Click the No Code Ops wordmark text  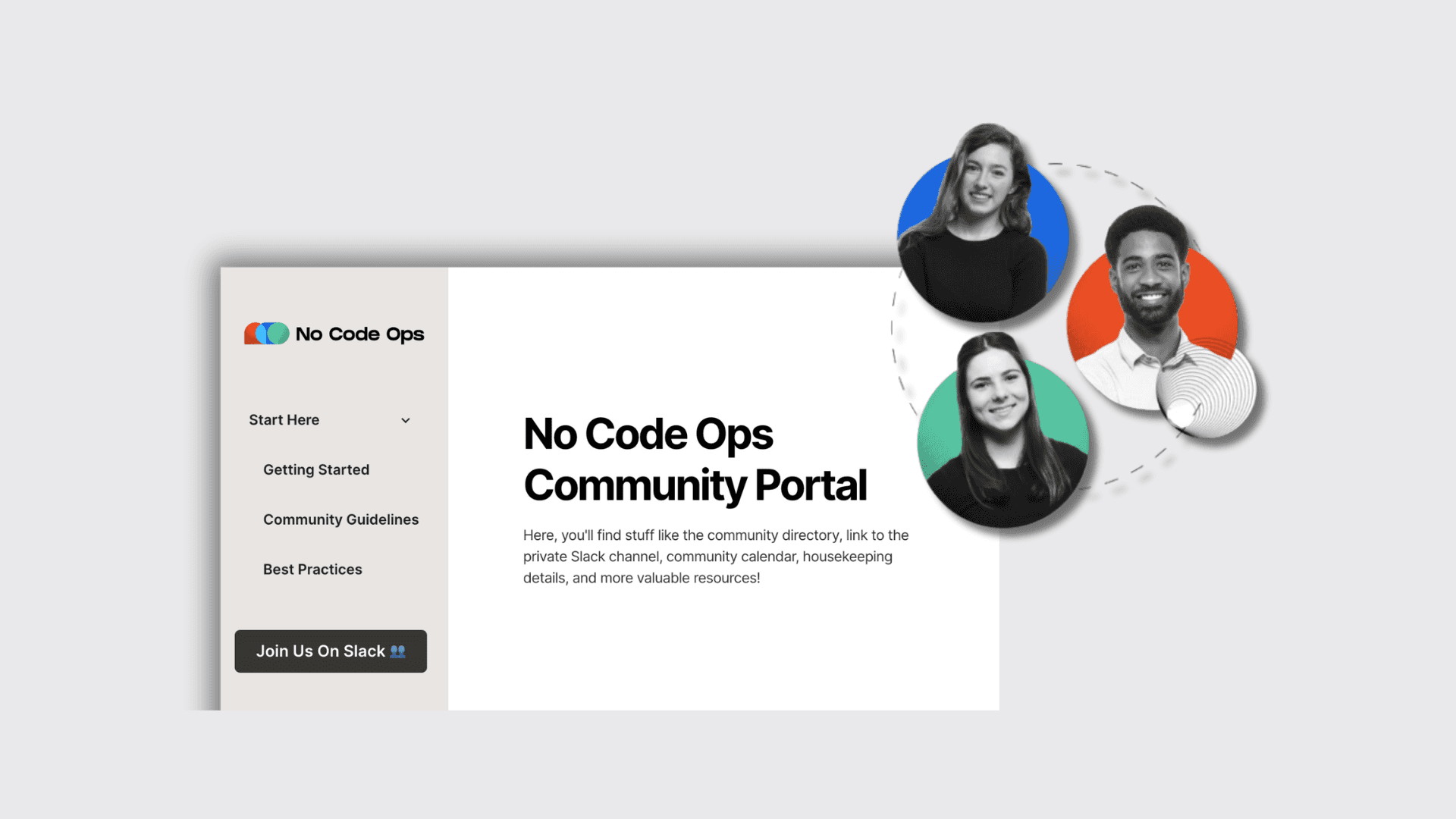coord(359,334)
